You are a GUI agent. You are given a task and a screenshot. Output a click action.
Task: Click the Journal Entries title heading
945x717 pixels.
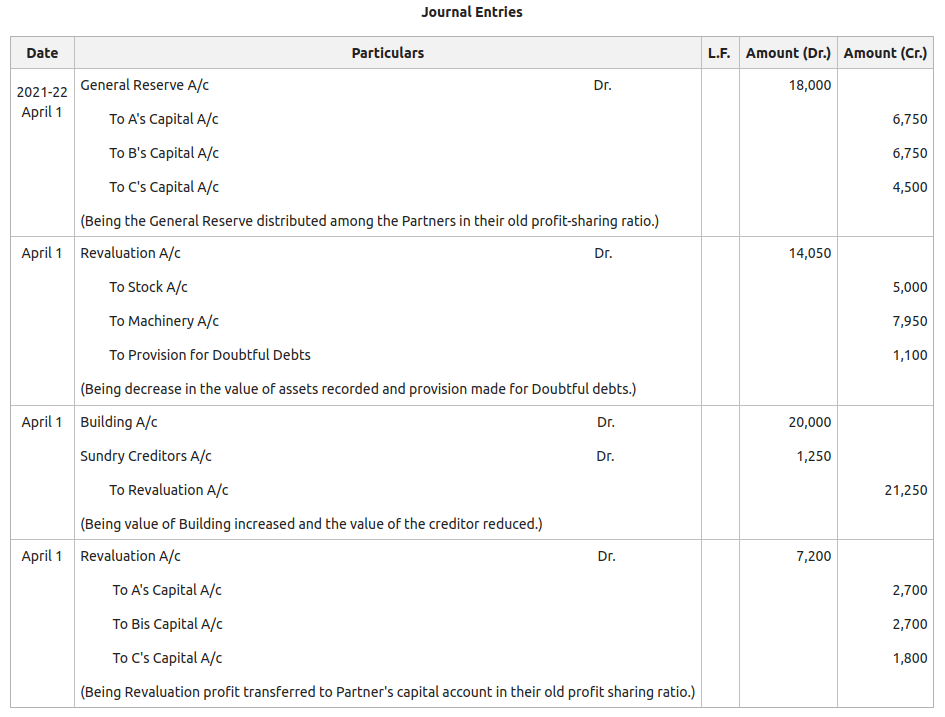[472, 12]
